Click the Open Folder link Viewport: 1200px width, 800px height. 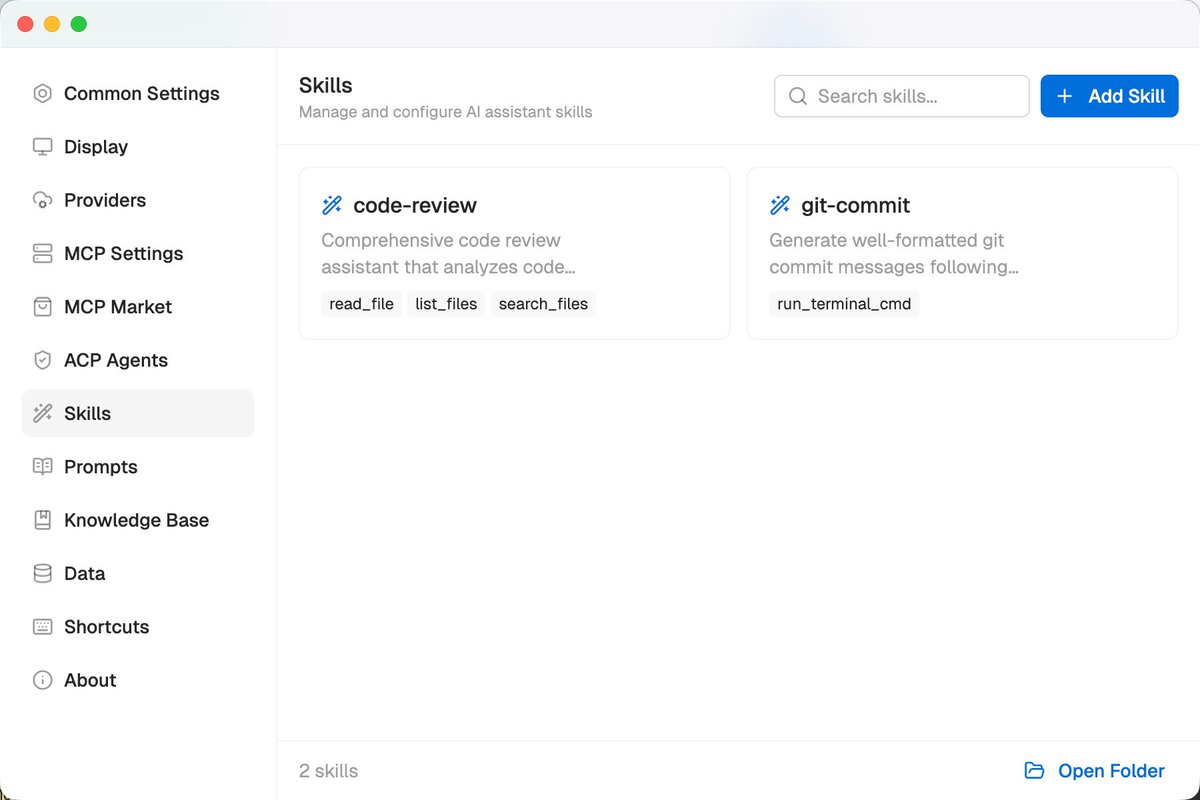pos(1111,770)
